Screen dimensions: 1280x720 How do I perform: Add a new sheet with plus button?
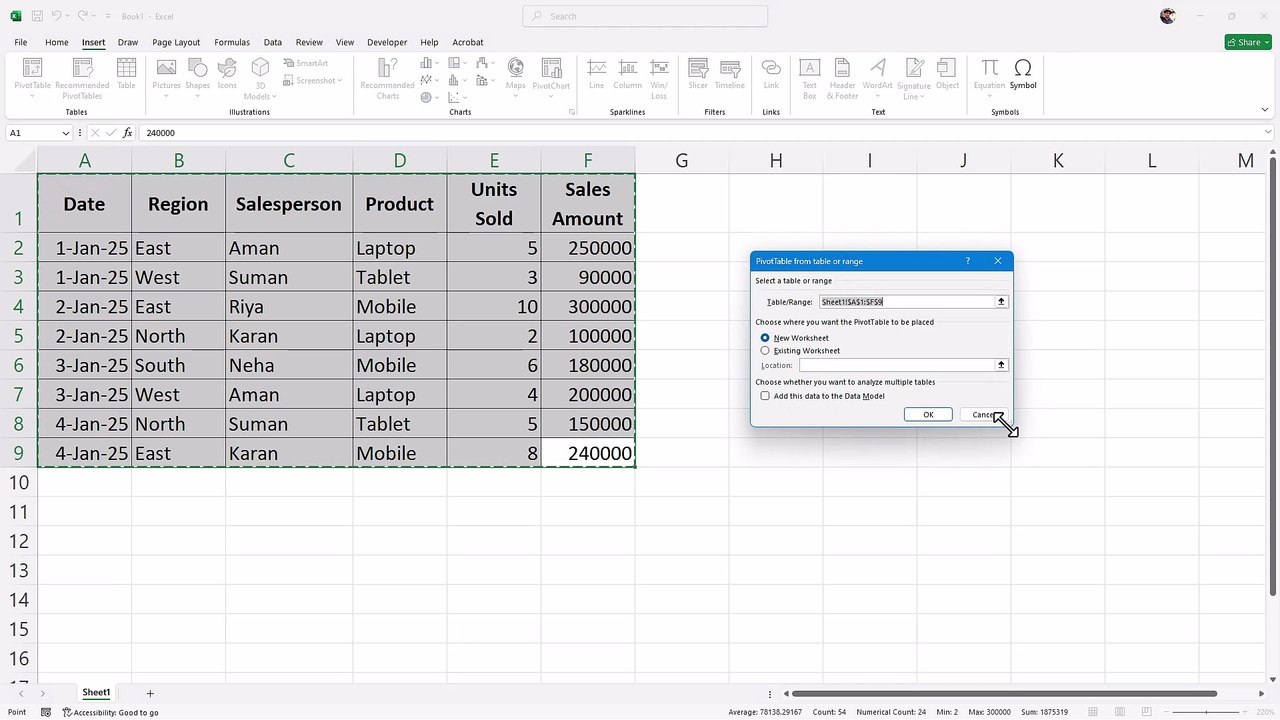(150, 693)
